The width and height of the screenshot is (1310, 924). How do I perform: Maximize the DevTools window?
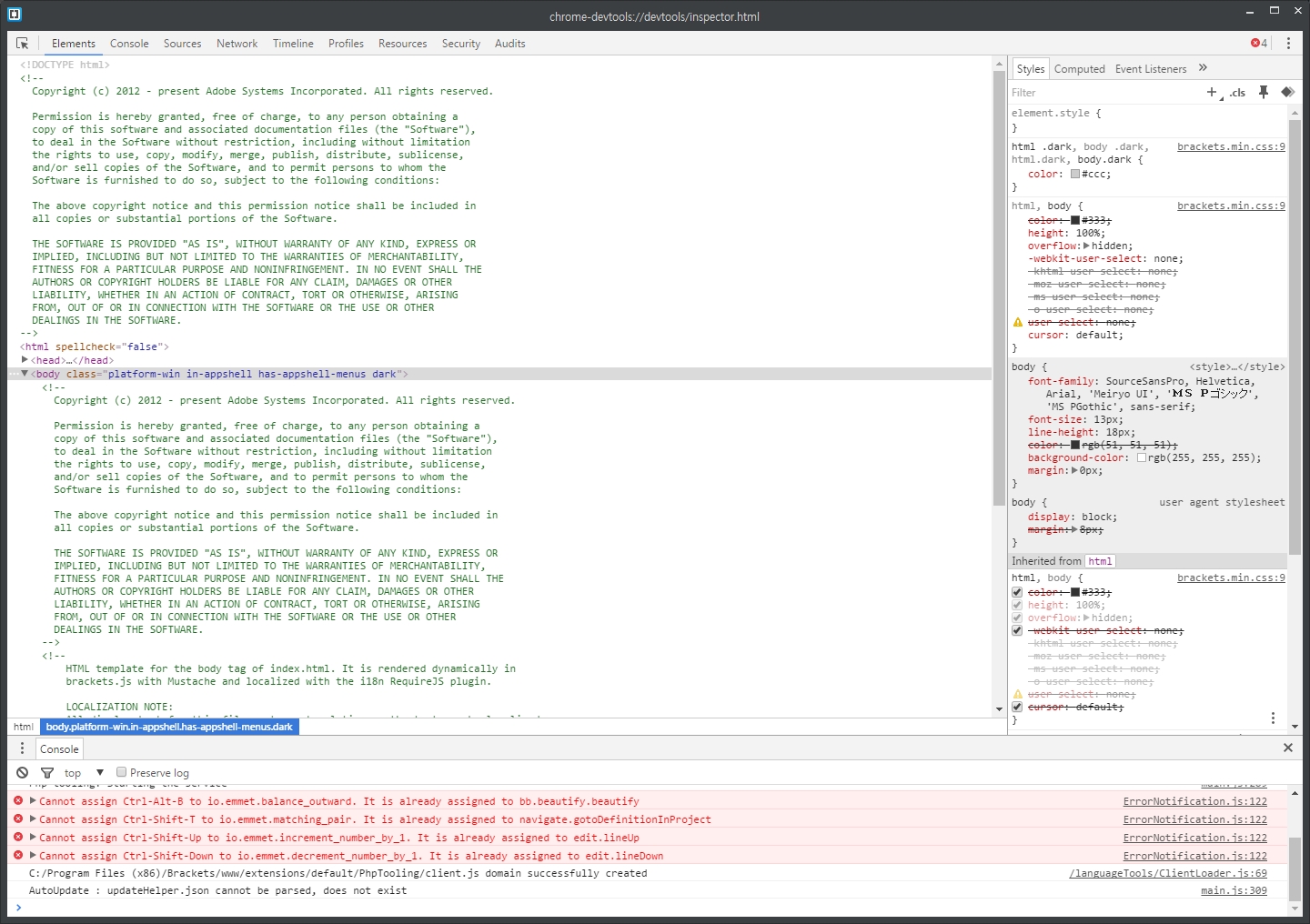click(1275, 11)
